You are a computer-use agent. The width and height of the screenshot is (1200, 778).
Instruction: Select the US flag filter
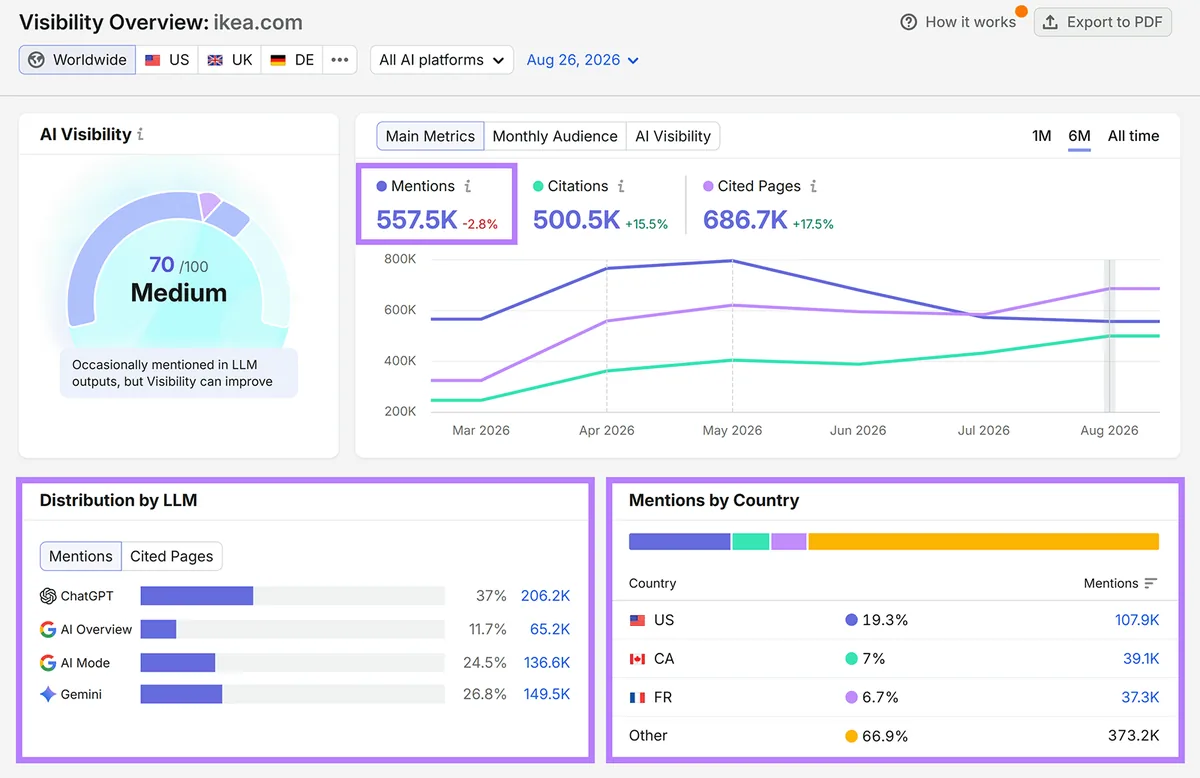(167, 60)
